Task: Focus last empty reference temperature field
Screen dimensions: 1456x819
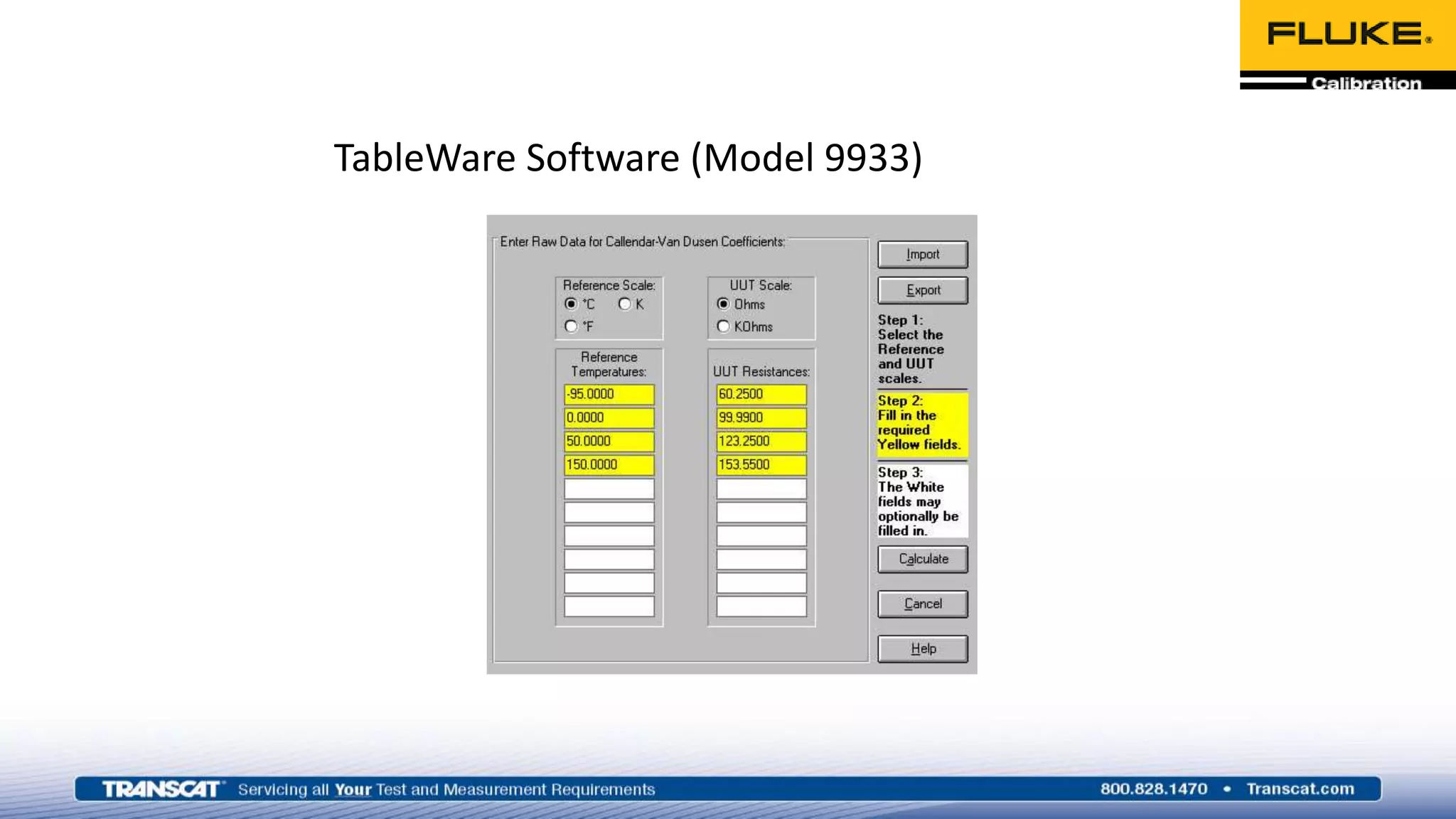Action: (x=609, y=606)
